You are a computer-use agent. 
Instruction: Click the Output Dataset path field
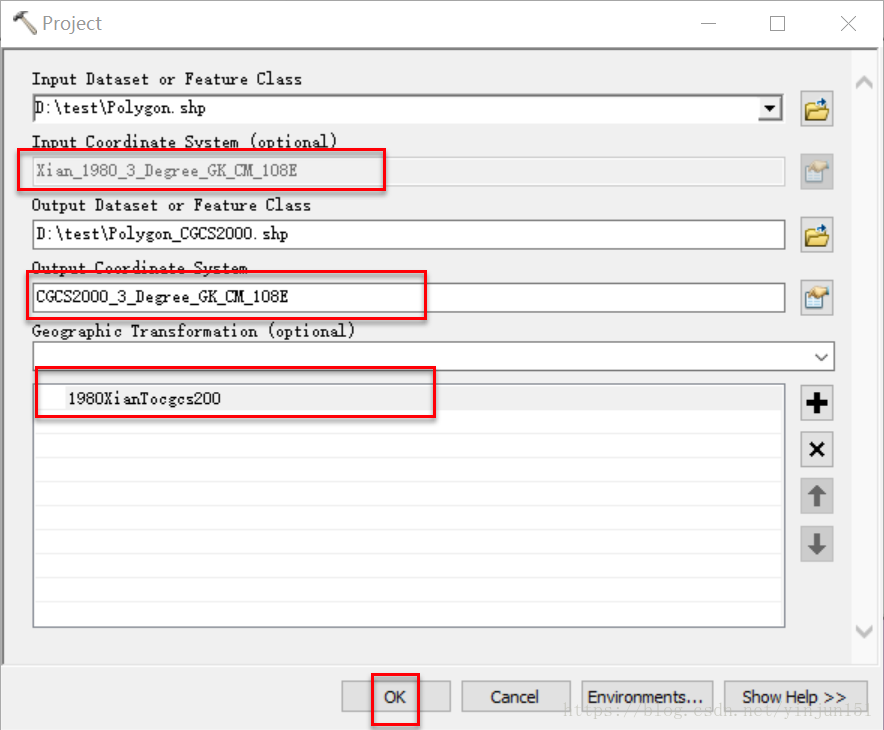(409, 235)
